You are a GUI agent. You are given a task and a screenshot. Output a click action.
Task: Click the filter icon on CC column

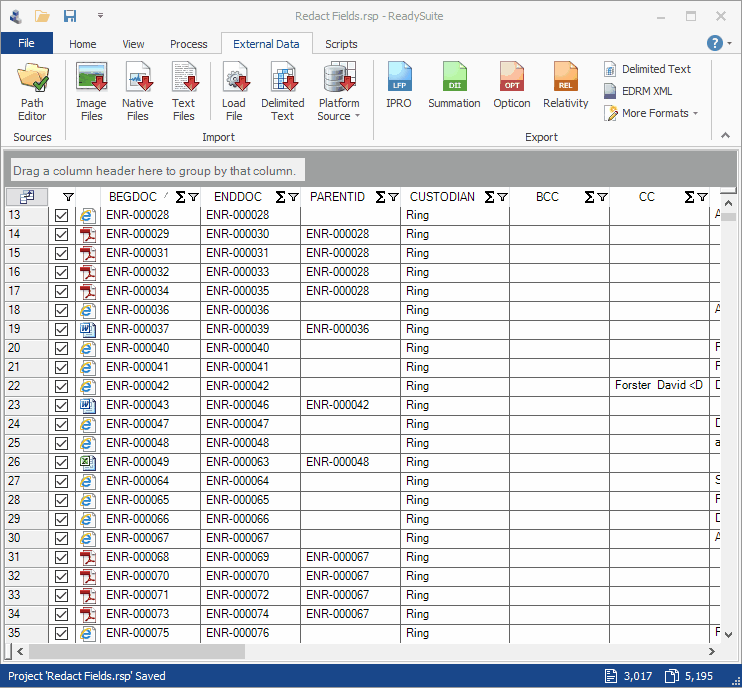(702, 197)
